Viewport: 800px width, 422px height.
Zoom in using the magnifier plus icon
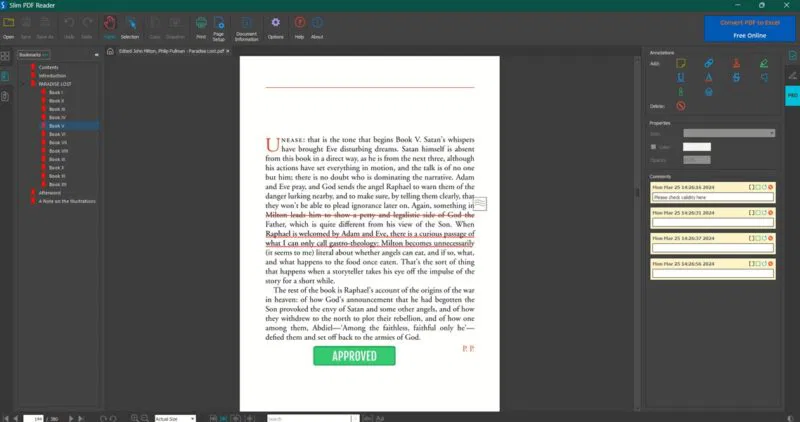pos(135,418)
